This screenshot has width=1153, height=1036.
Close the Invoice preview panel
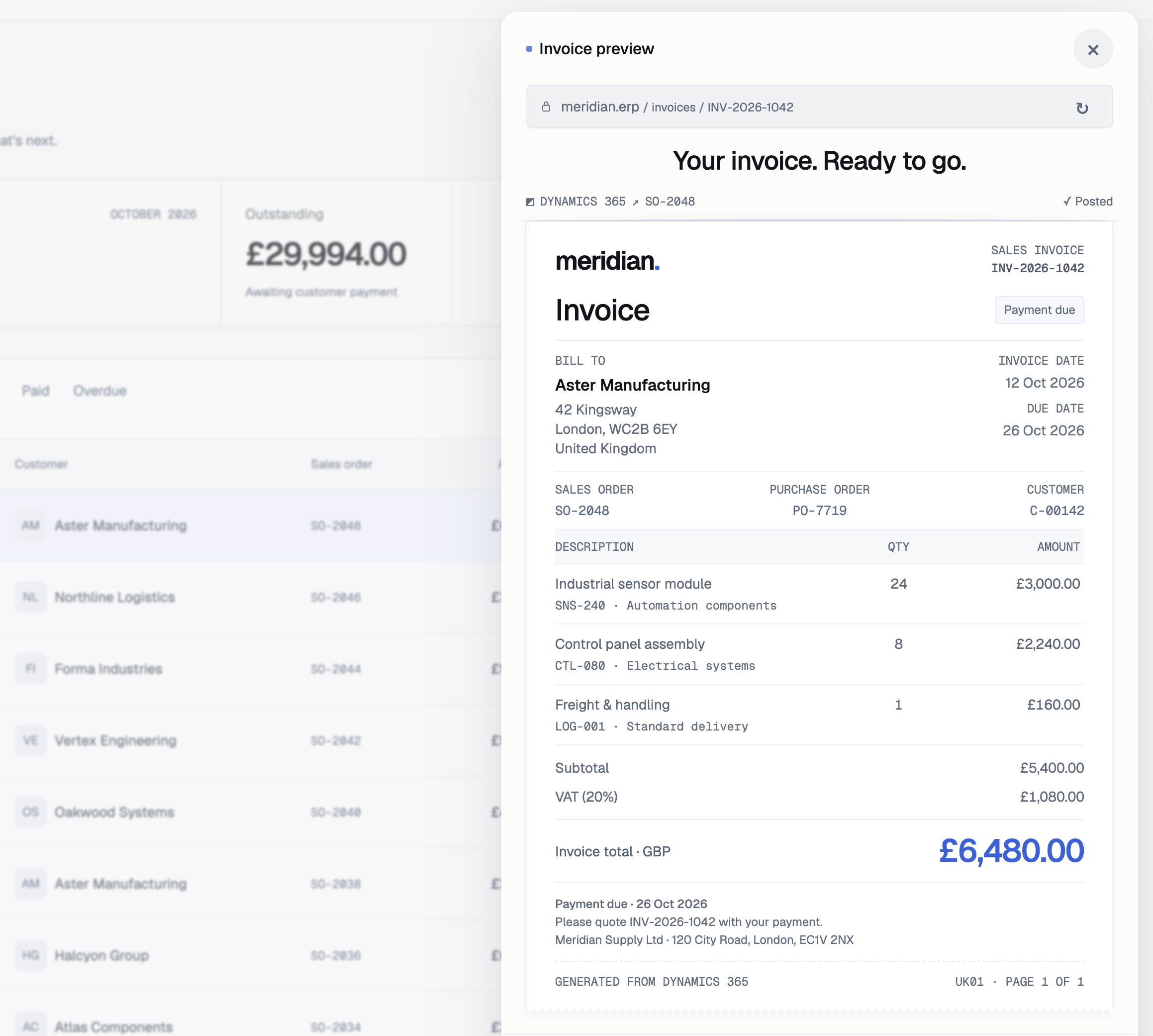[1093, 50]
